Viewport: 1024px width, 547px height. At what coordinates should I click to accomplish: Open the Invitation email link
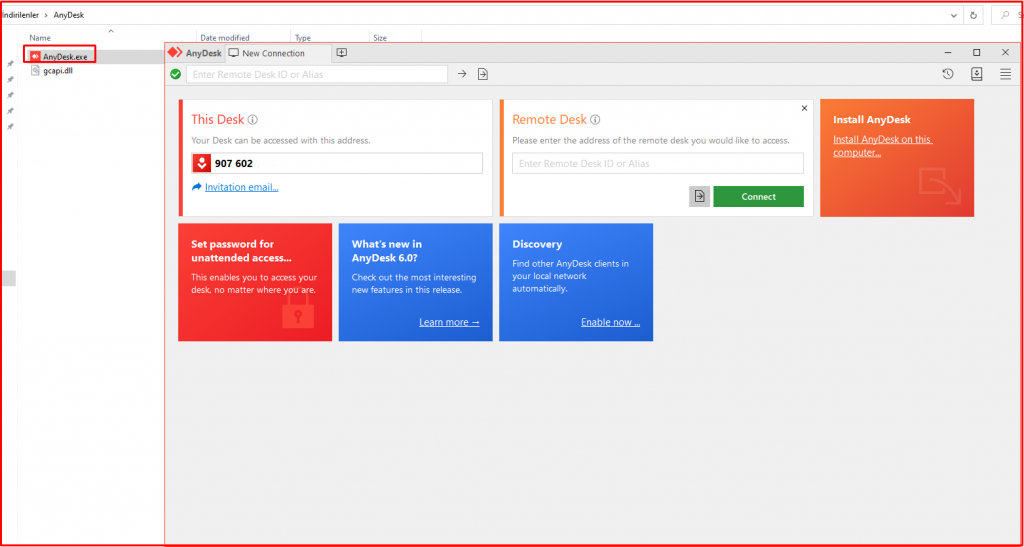coord(241,187)
